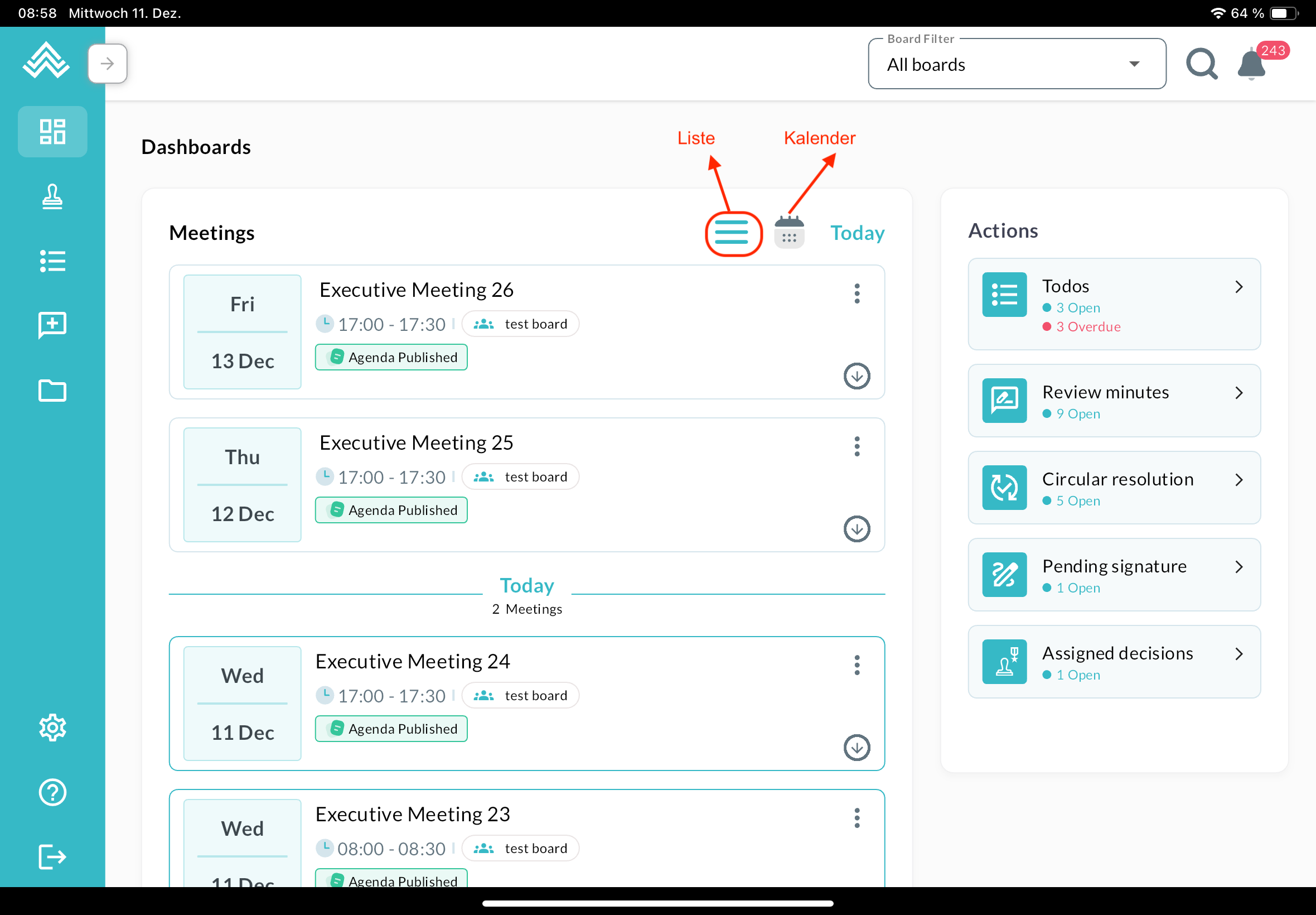Viewport: 1316px width, 915px height.
Task: Expand Executive Meeting 26 details arrow
Action: [x=857, y=376]
